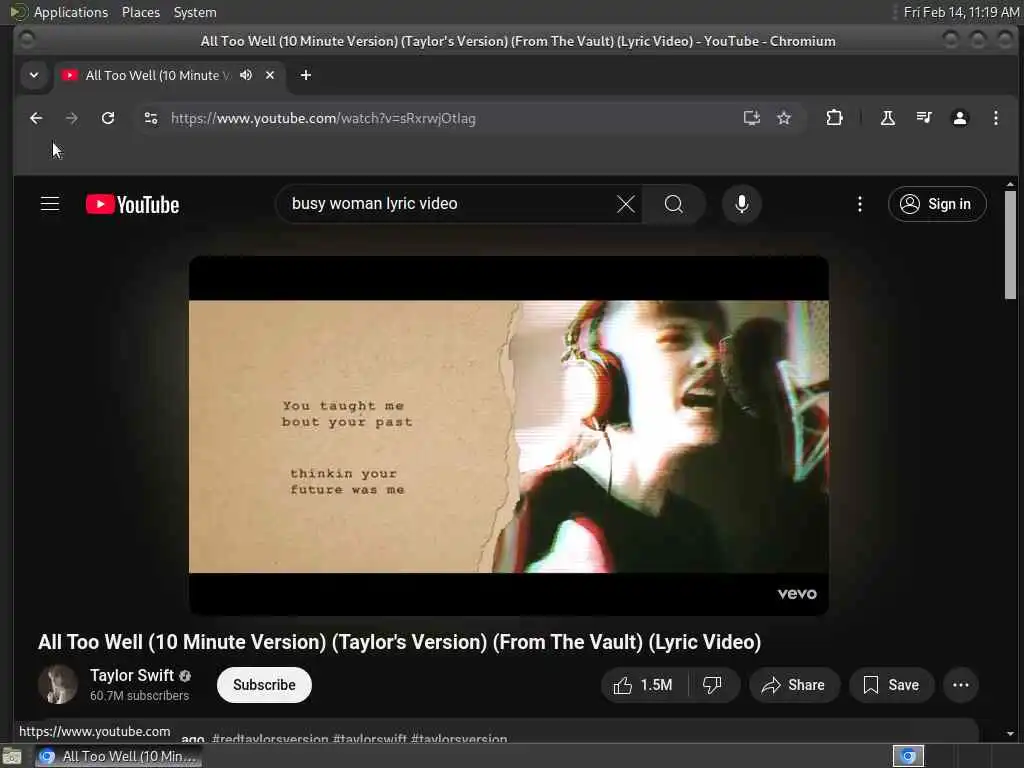Image resolution: width=1024 pixels, height=768 pixels.
Task: Open the System menu
Action: [195, 12]
